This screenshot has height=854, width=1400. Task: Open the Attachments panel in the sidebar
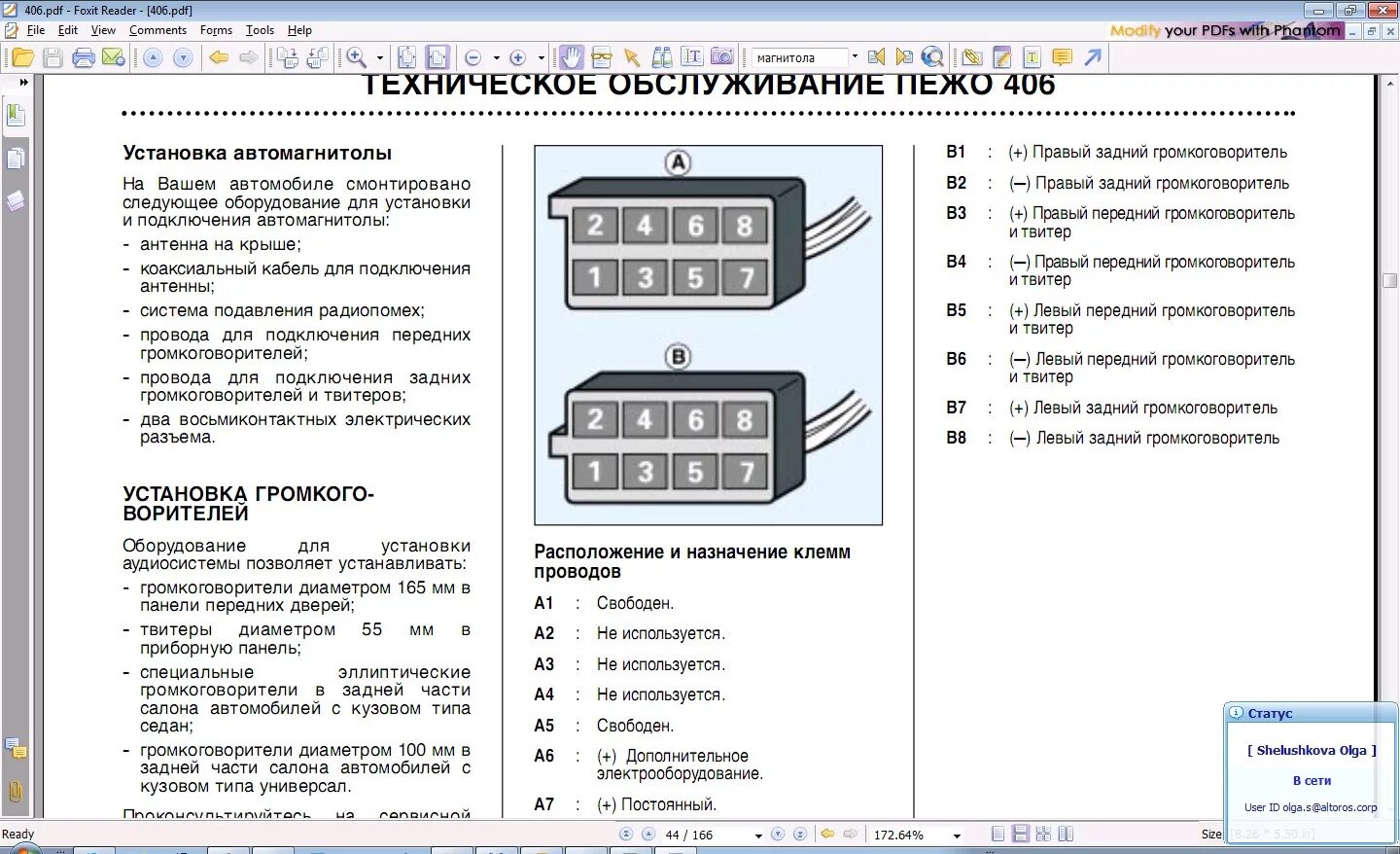tap(16, 791)
